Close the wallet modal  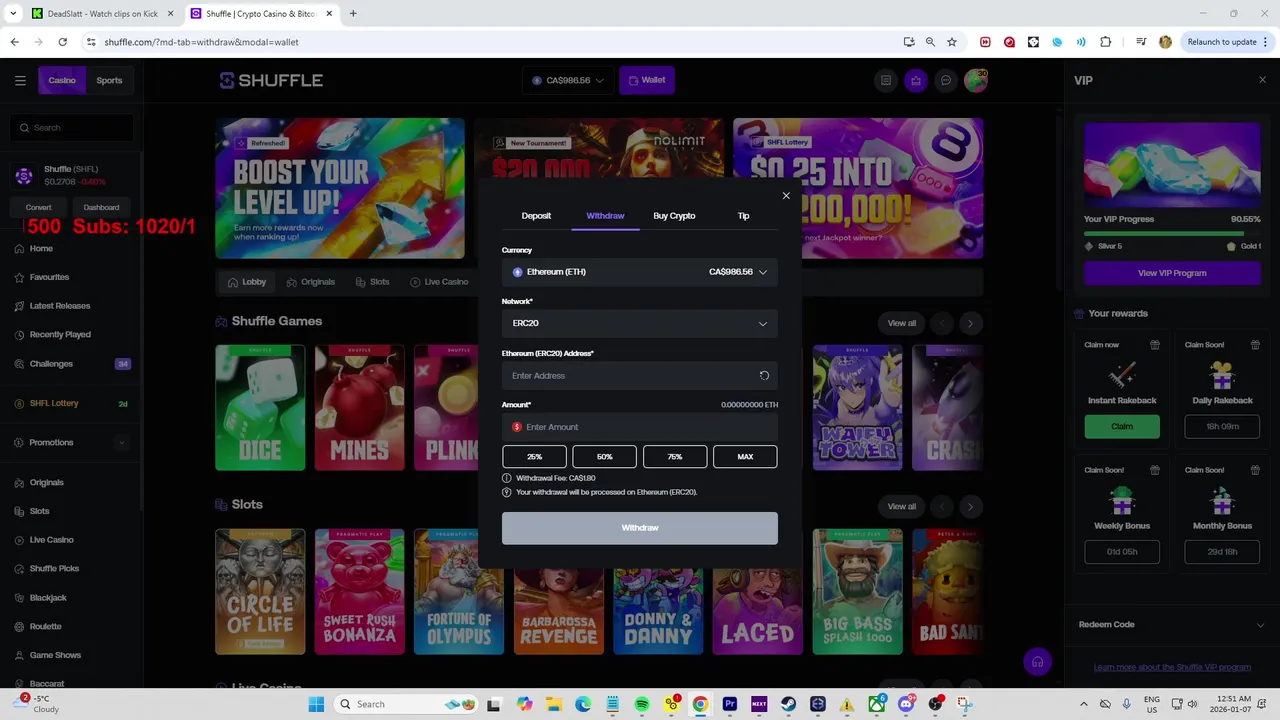pyautogui.click(x=786, y=196)
